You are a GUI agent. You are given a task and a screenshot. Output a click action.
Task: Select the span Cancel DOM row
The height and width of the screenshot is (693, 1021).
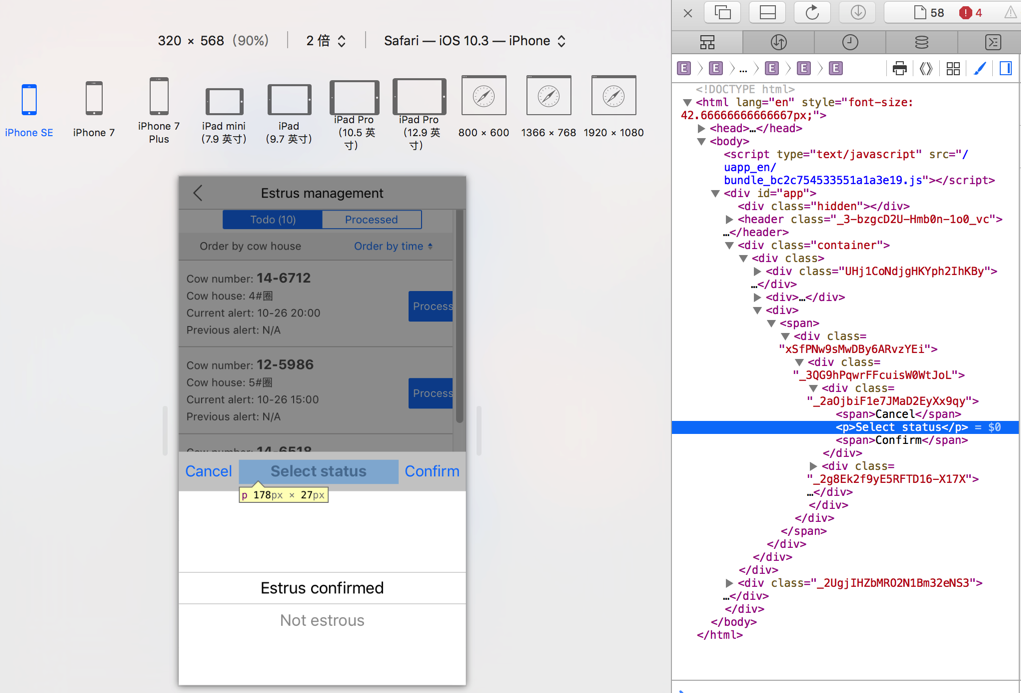pos(899,414)
